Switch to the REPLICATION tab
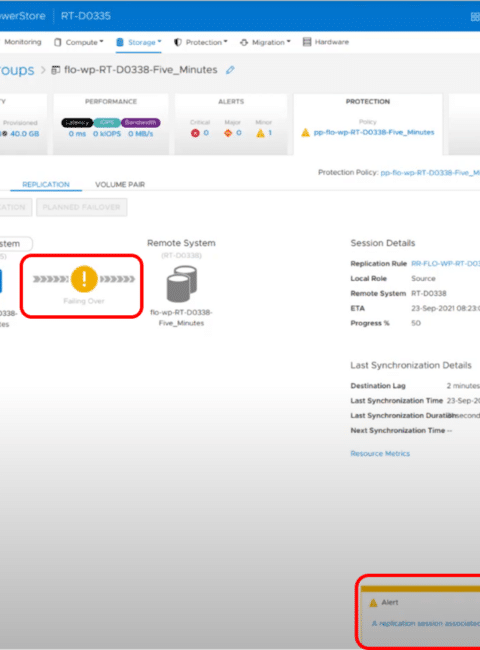 click(46, 184)
